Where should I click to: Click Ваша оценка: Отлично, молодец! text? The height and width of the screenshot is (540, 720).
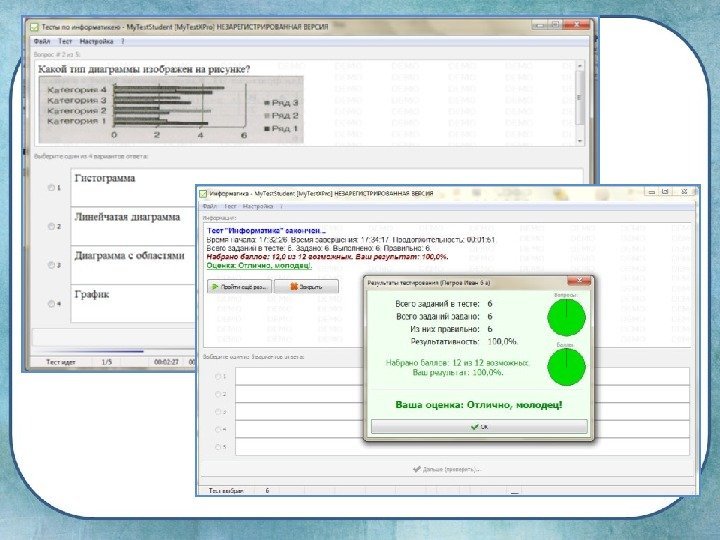479,405
